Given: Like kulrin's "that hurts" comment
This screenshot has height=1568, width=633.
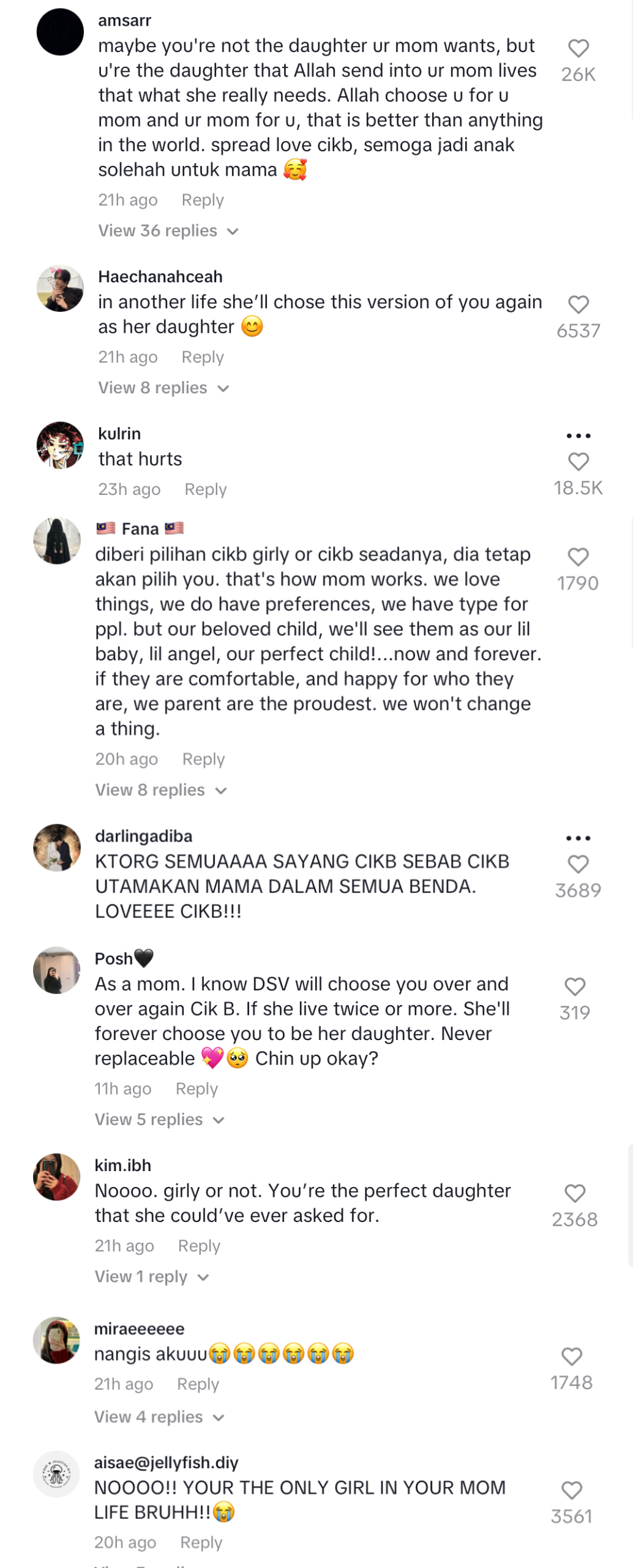Looking at the screenshot, I should click(x=578, y=461).
